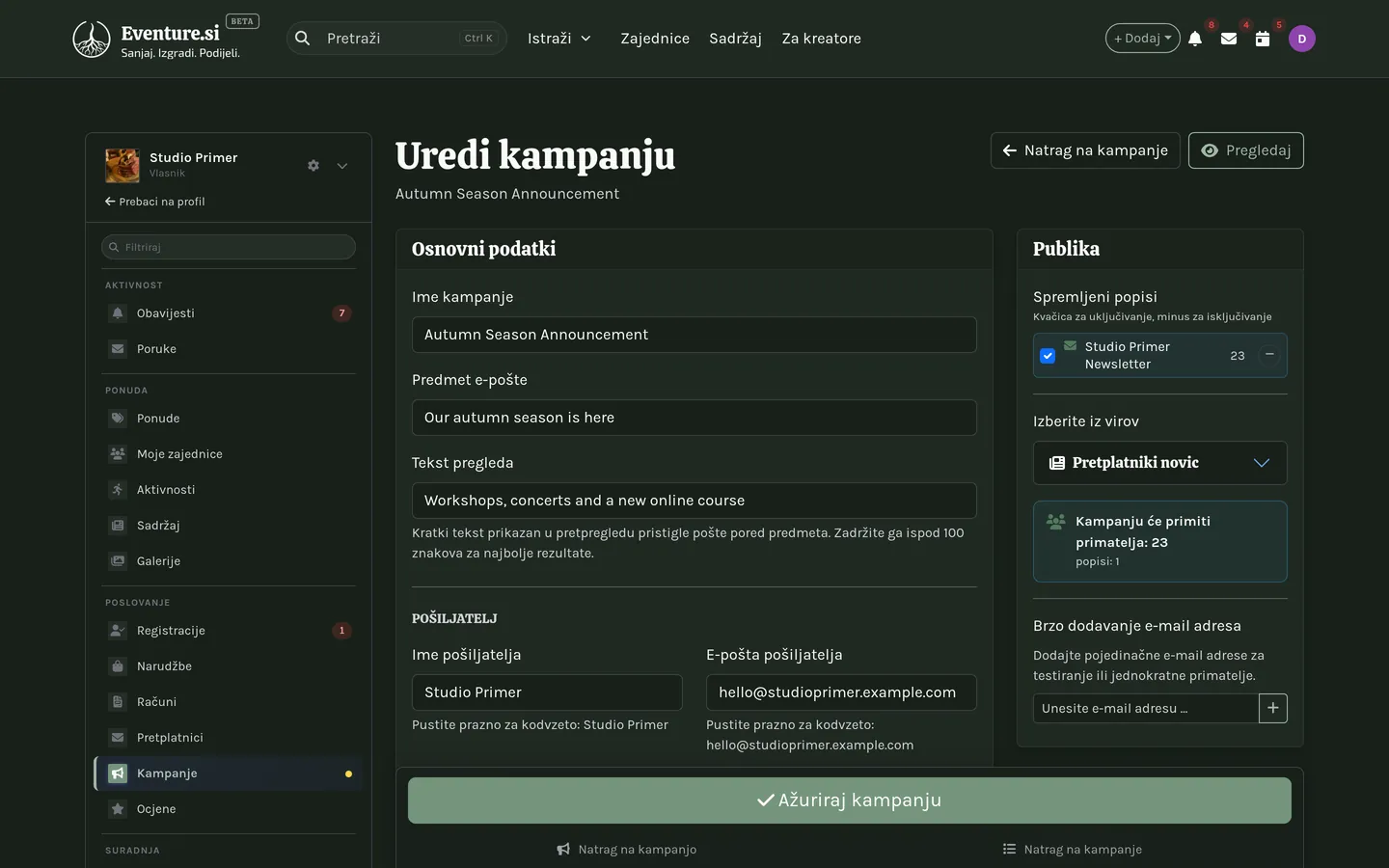Click the Studio Primer profile thumbnail

tap(123, 165)
